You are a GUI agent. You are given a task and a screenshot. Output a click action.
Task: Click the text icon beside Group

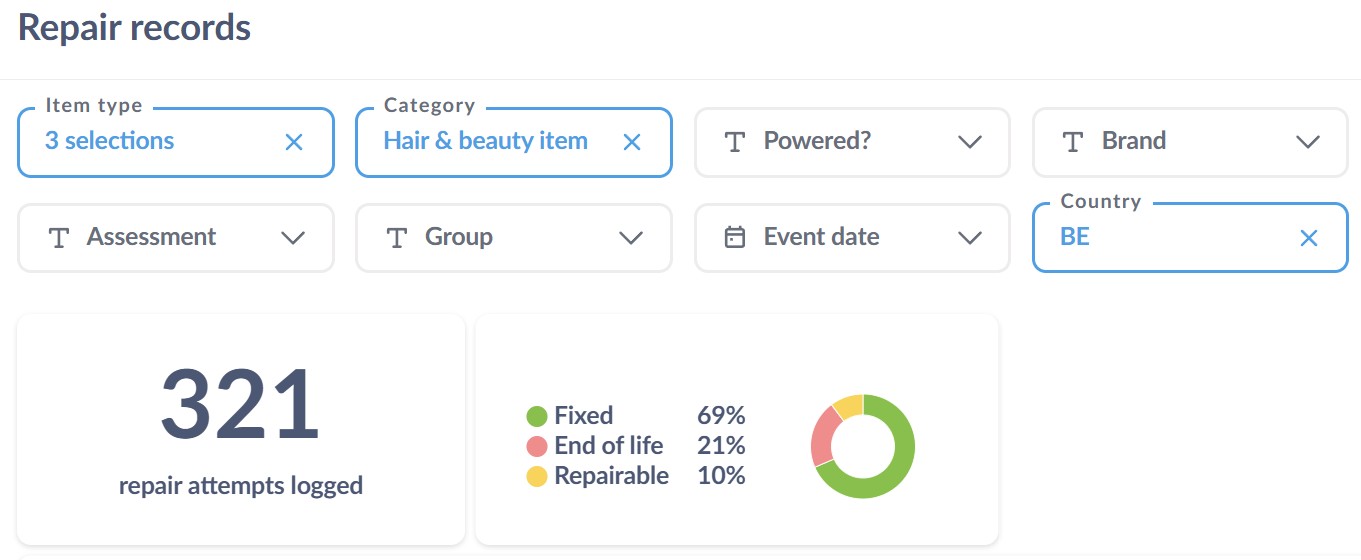(x=397, y=238)
